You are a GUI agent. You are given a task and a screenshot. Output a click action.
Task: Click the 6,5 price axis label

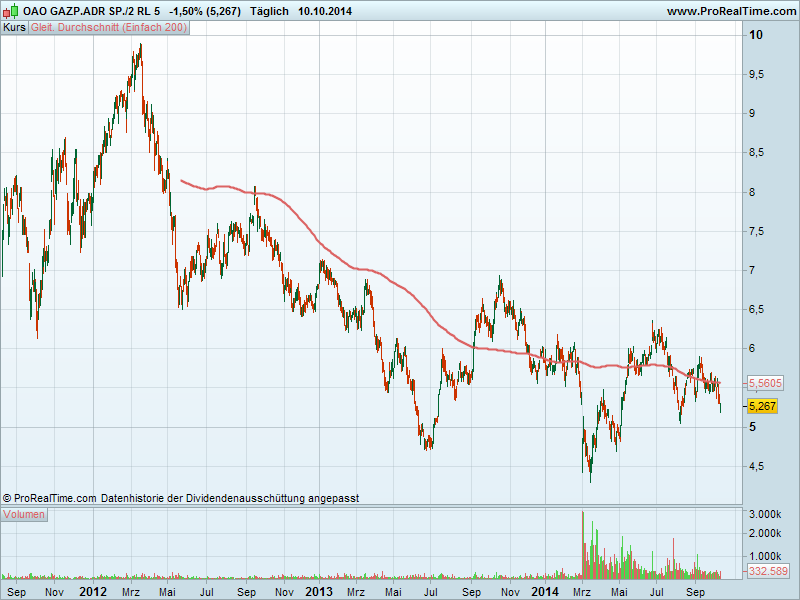click(x=756, y=310)
